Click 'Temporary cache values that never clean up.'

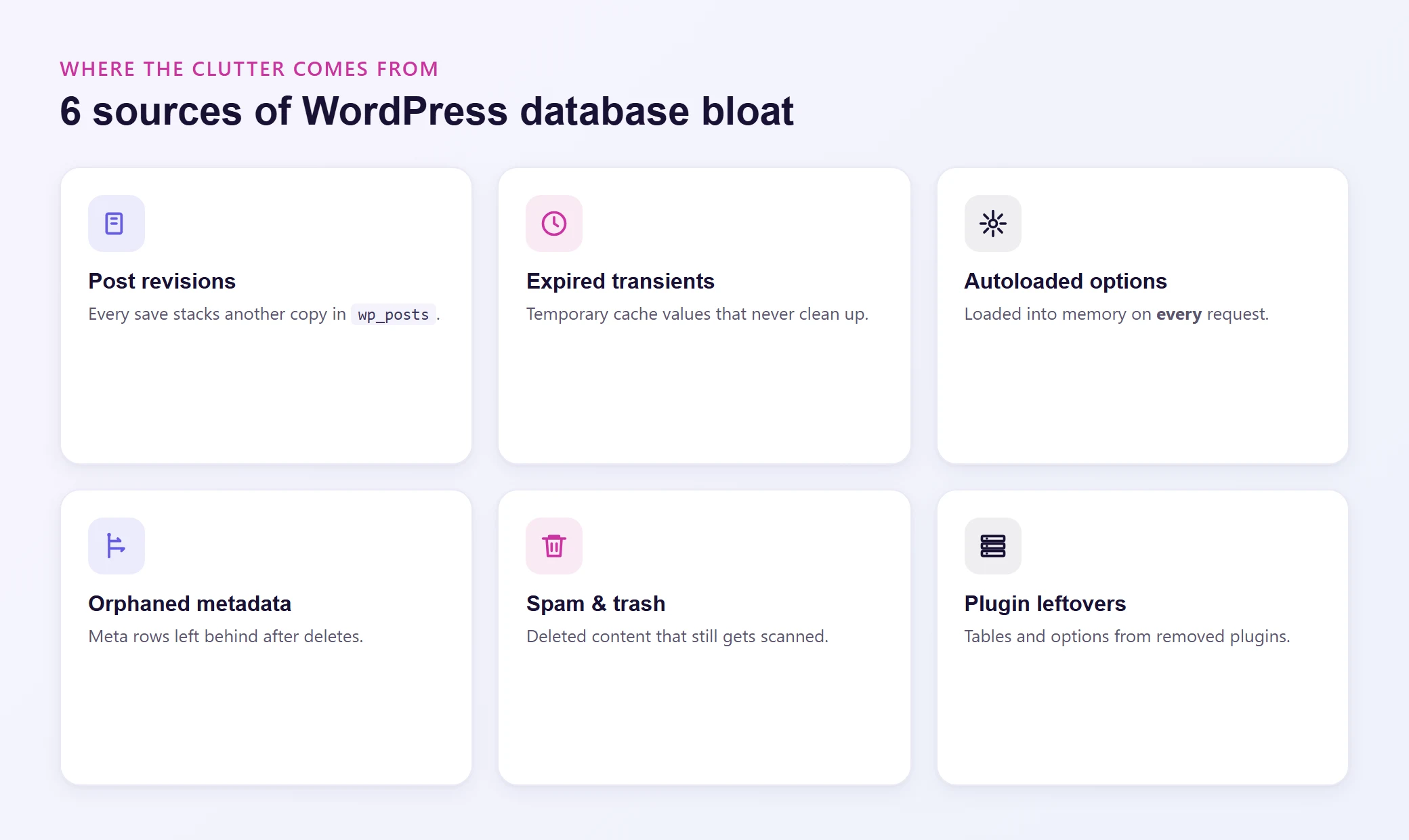click(x=697, y=314)
